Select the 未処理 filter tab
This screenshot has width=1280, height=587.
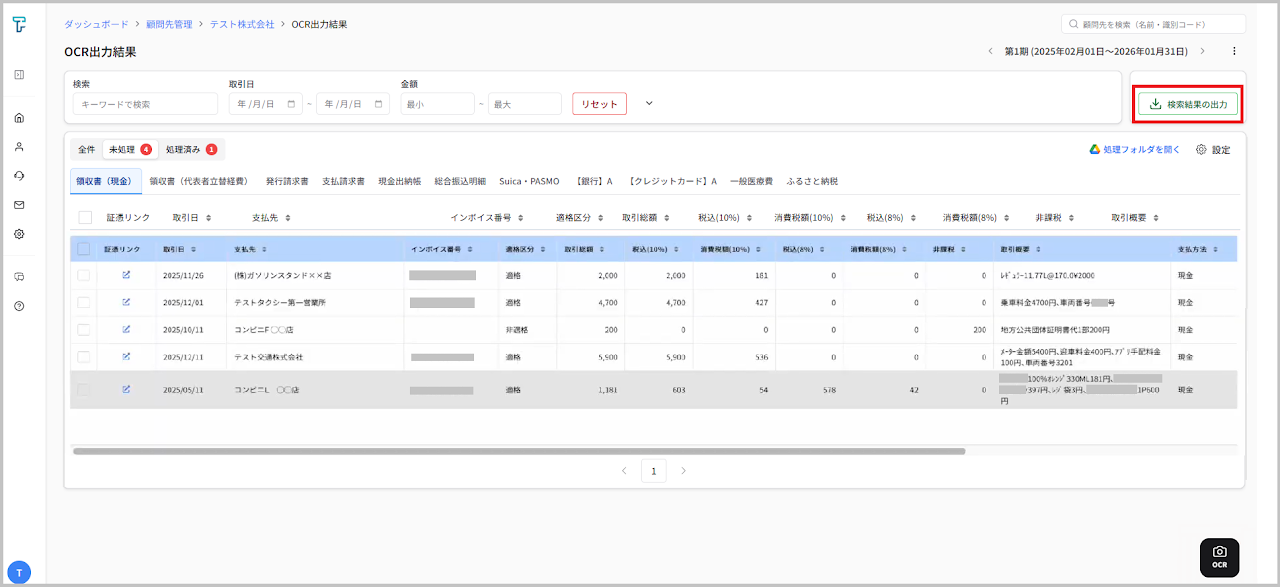(130, 149)
